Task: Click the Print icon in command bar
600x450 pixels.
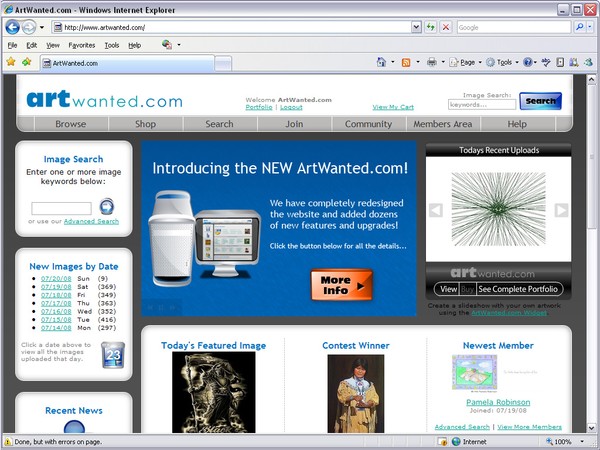Action: (x=432, y=62)
